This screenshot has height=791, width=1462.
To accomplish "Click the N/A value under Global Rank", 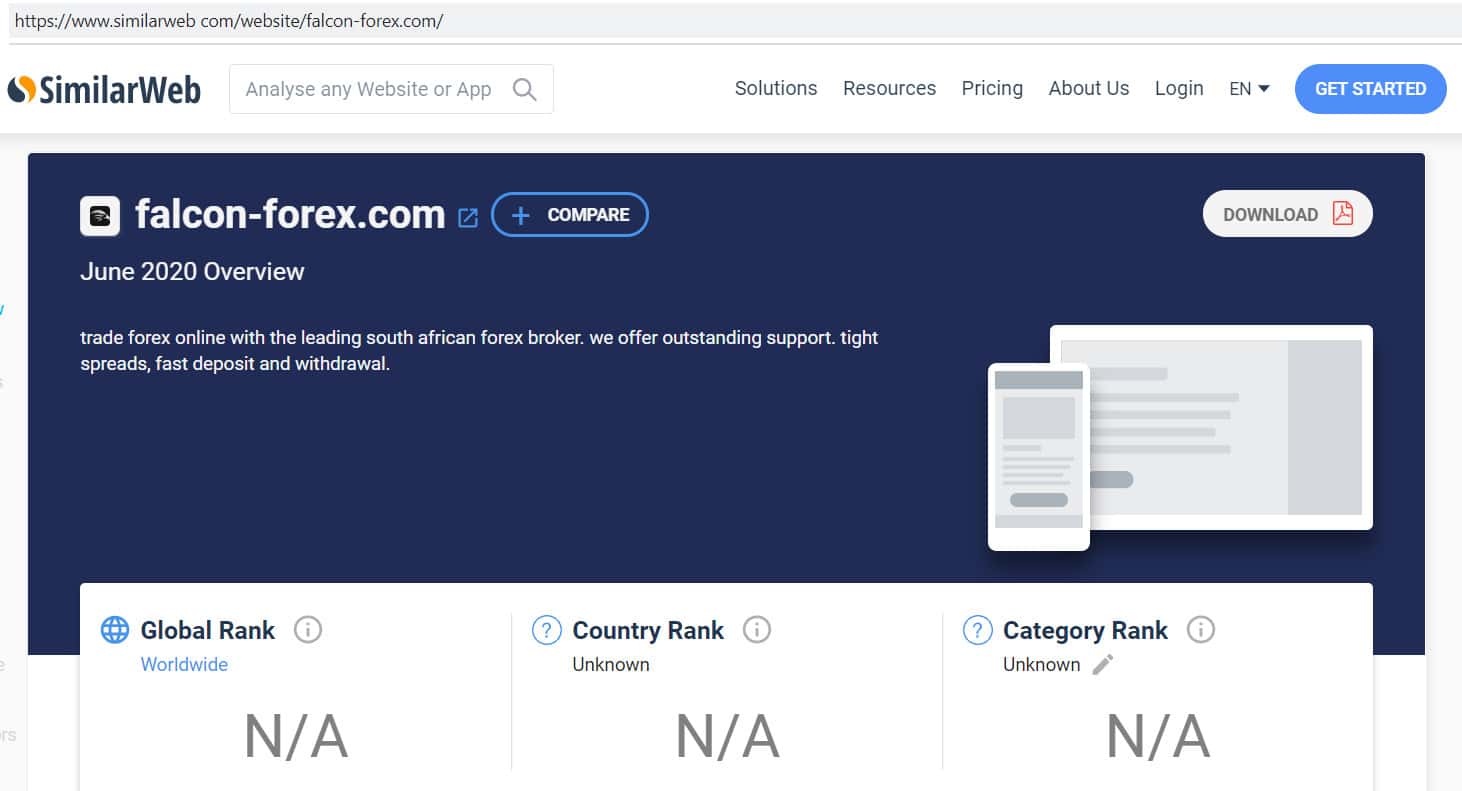I will pos(296,737).
